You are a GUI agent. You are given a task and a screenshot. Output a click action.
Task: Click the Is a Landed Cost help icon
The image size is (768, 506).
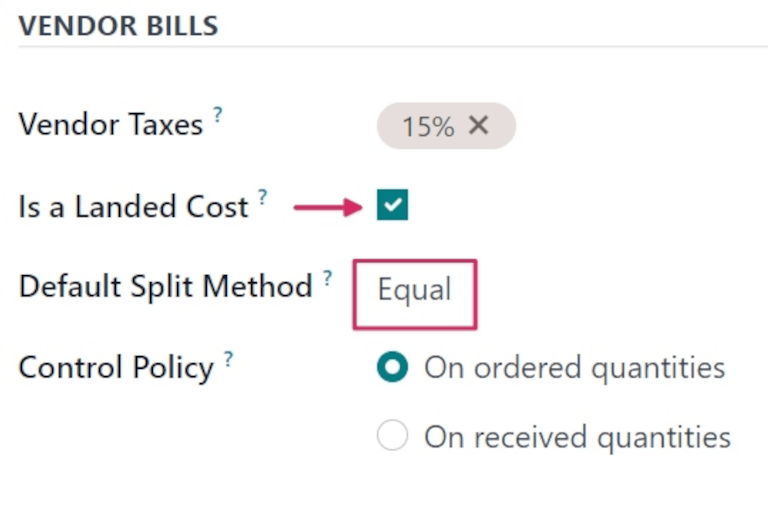pos(263,197)
